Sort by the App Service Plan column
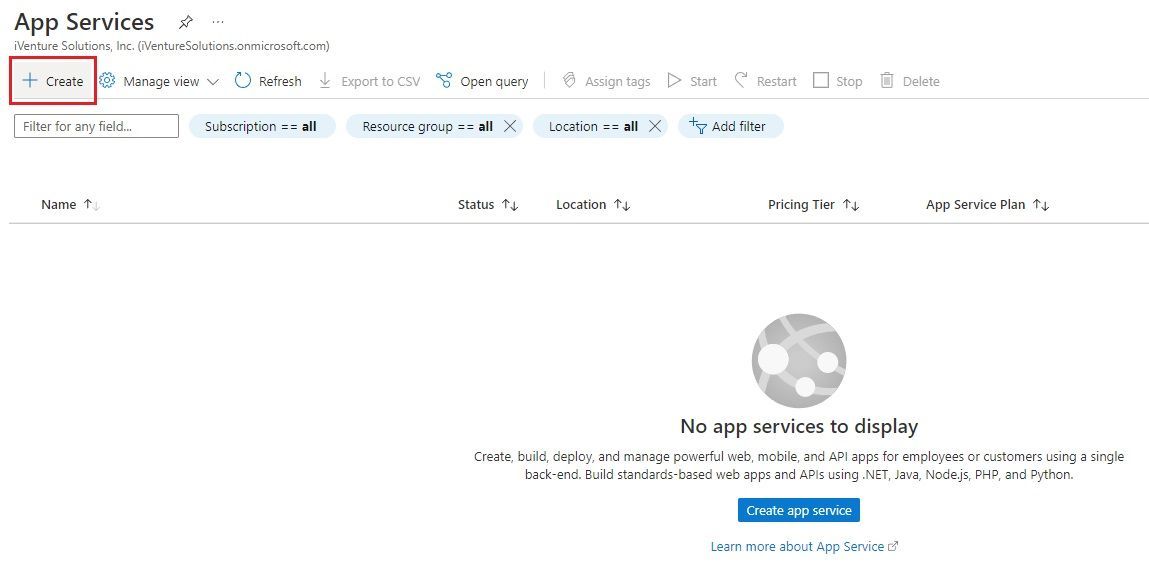 (988, 204)
